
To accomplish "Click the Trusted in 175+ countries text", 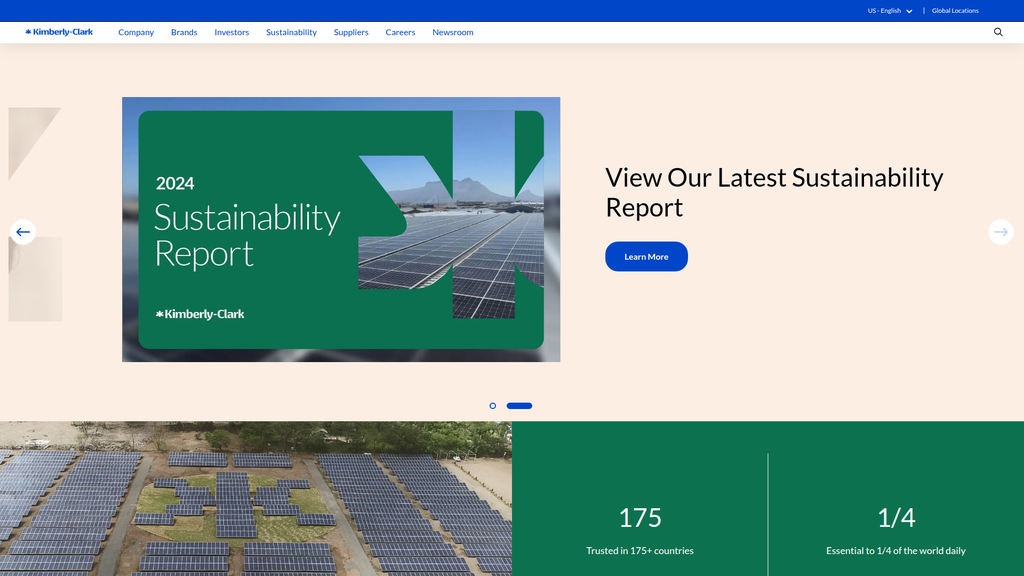I will click(x=640, y=551).
